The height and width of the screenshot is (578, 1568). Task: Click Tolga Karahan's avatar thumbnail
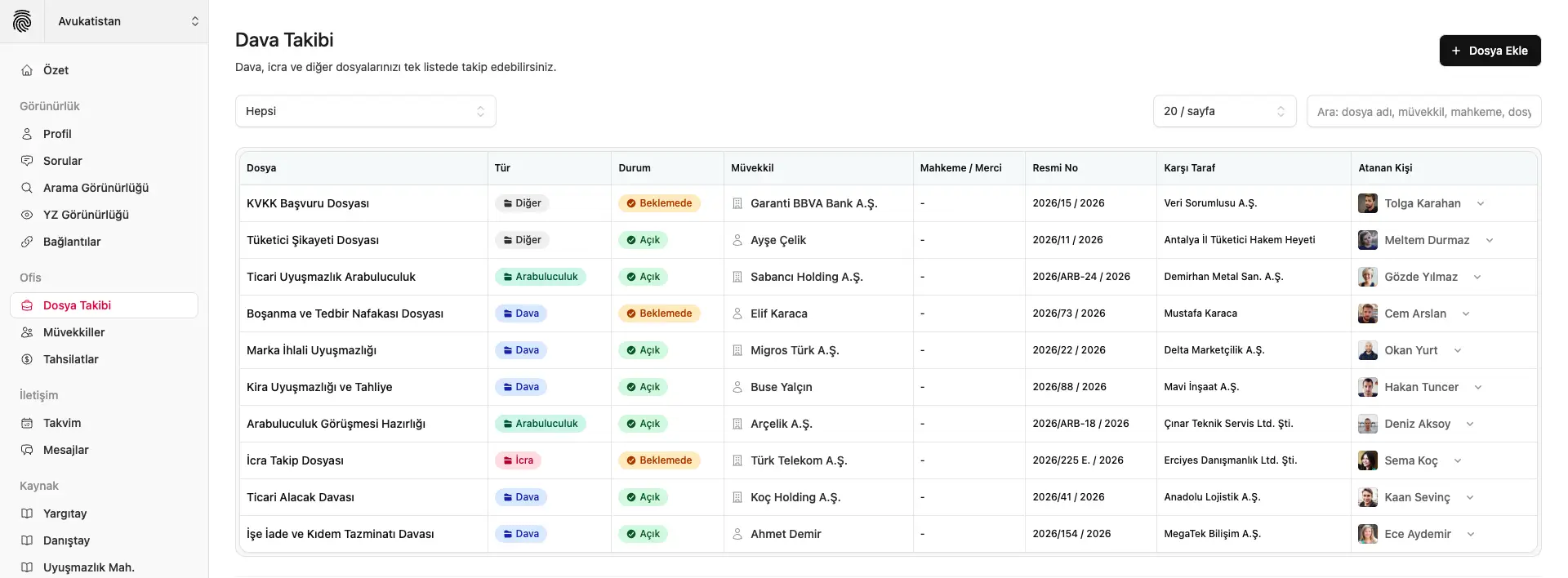pos(1367,203)
